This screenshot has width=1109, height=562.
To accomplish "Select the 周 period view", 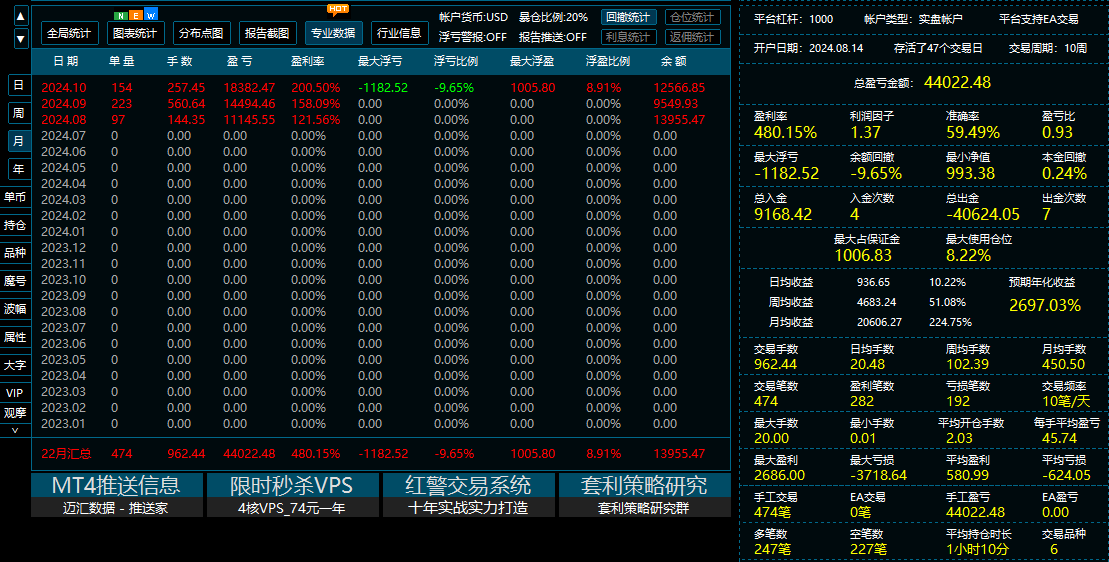I will (x=19, y=113).
